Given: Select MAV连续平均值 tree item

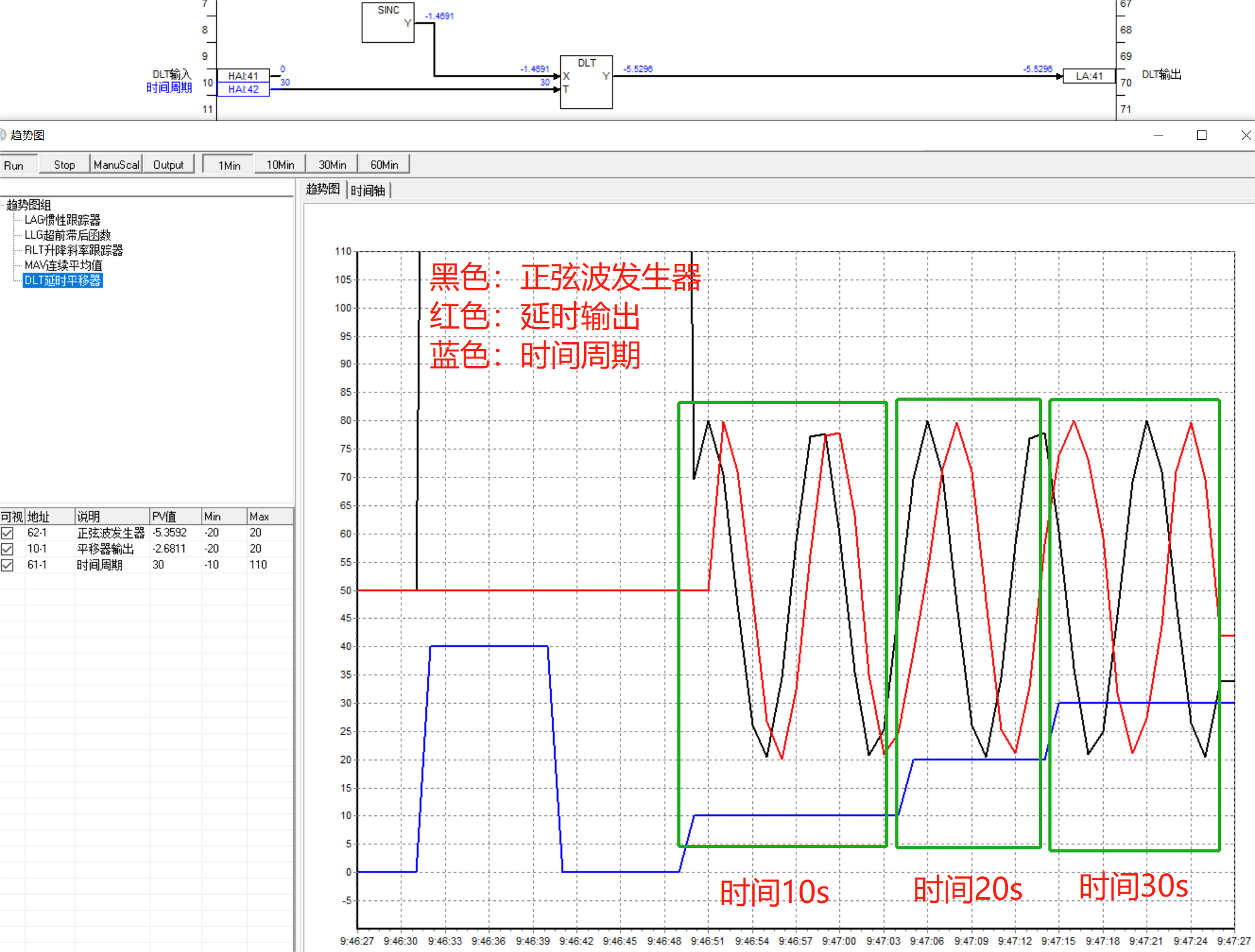Looking at the screenshot, I should pos(63,265).
